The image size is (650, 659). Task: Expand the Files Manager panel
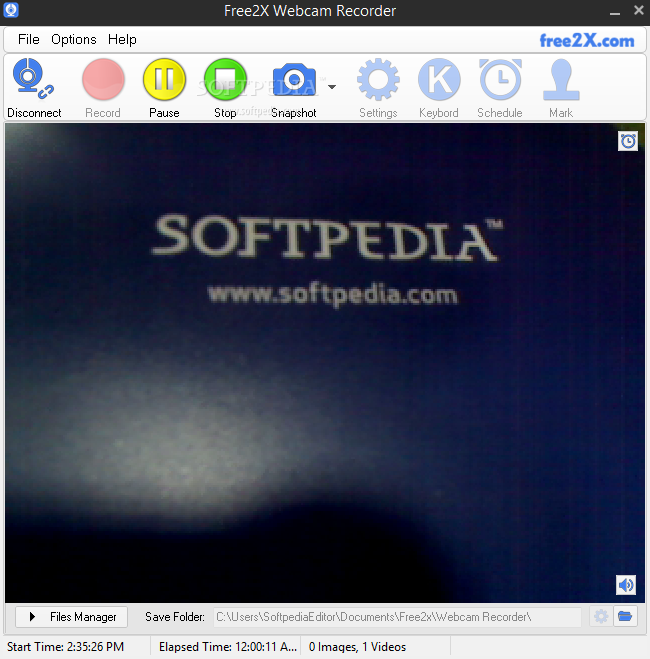(71, 617)
